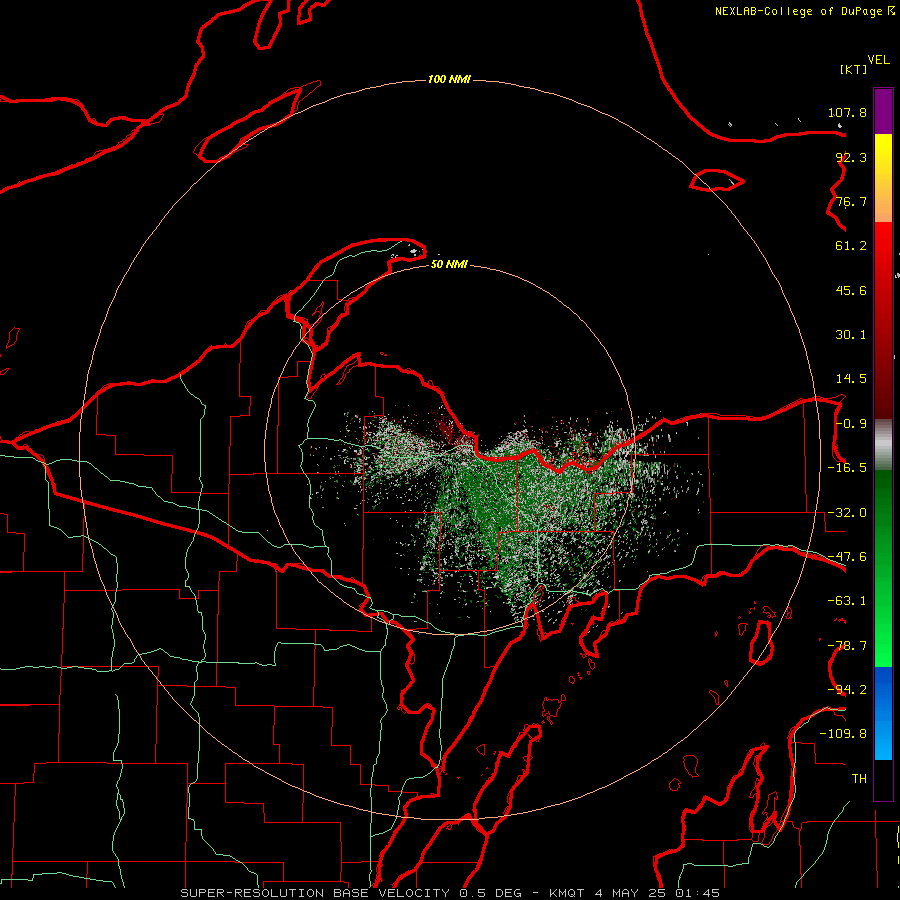Click the small red outbound velocity patch
The height and width of the screenshot is (900, 900).
click(448, 428)
